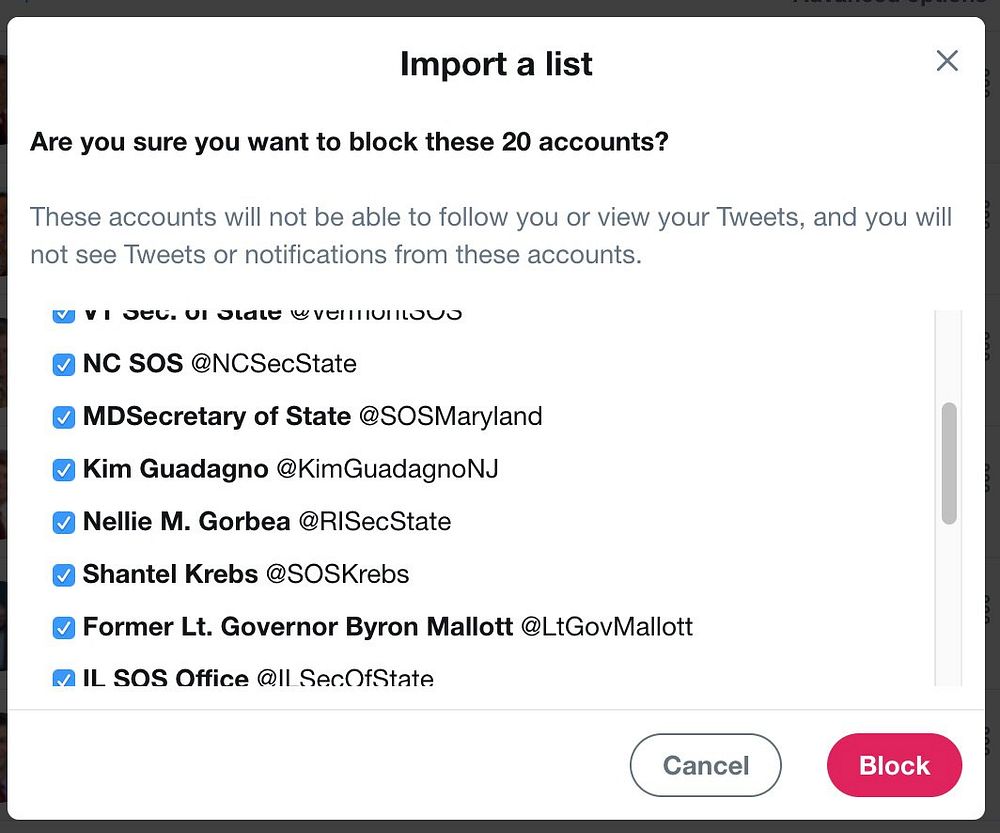The height and width of the screenshot is (833, 1000).
Task: Confirm with the red Block button
Action: click(x=893, y=766)
